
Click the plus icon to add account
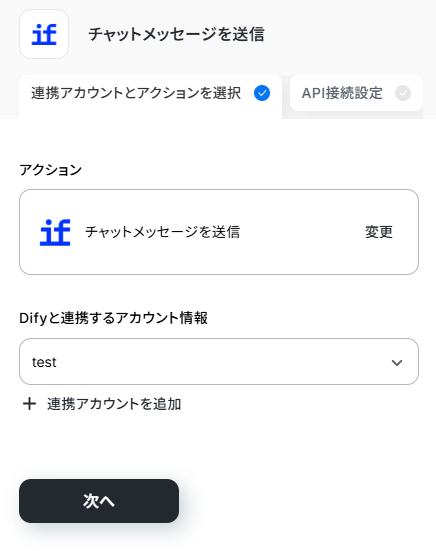(30, 404)
